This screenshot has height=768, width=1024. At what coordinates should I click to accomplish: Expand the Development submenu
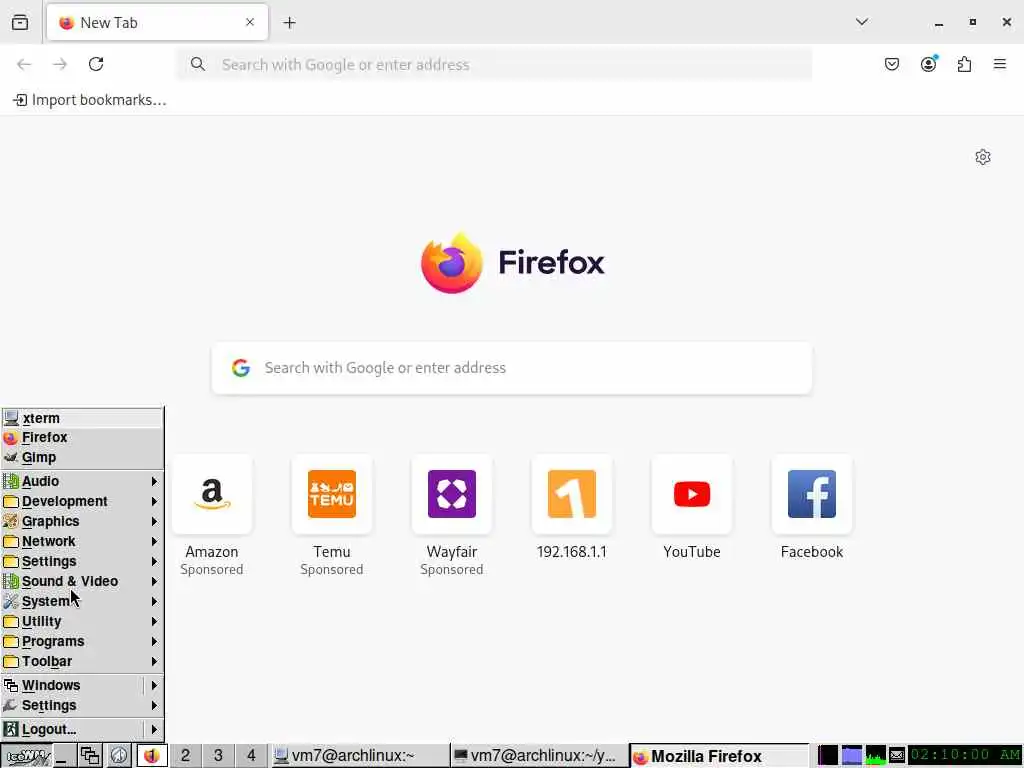[x=82, y=502]
